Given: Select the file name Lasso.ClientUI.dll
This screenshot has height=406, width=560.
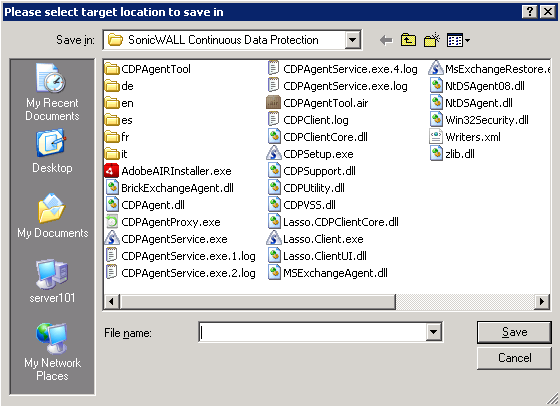Looking at the screenshot, I should (x=325, y=256).
